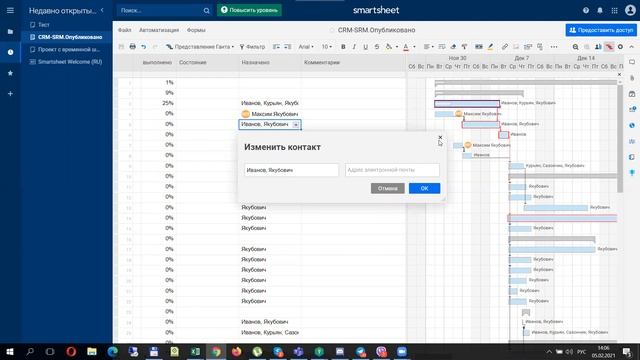Open Gantt project settings gear

620,47
